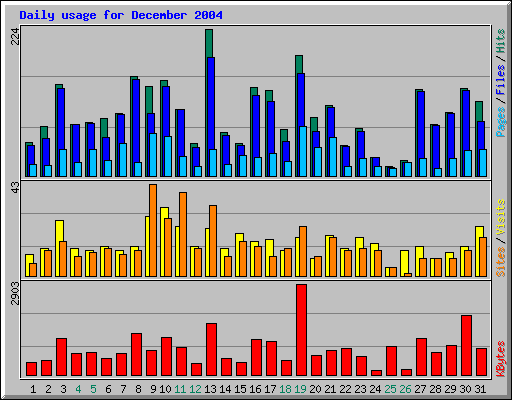Select the red KBytes bar for day 13
Viewport: 512px width, 400px height.
point(211,350)
